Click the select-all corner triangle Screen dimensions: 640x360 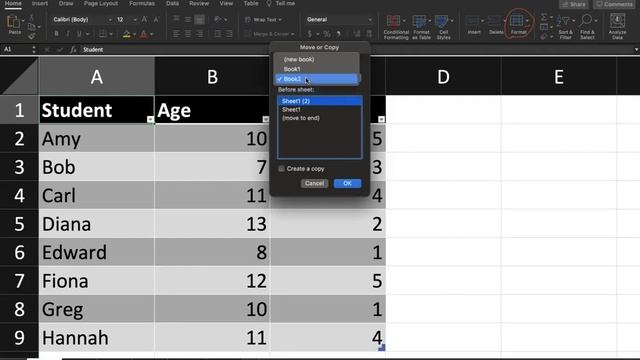19,77
